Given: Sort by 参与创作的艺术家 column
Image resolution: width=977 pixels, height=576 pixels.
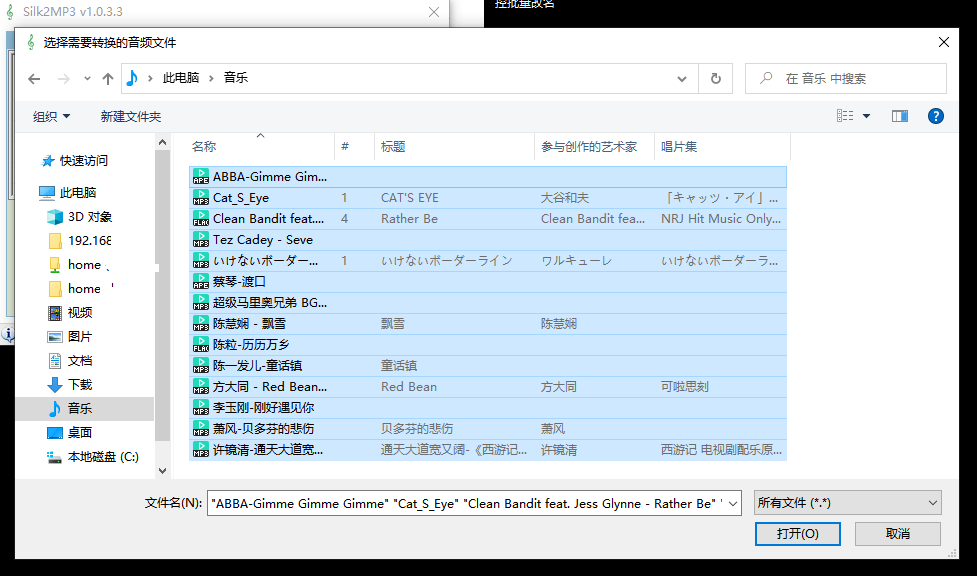Looking at the screenshot, I should coord(589,146).
